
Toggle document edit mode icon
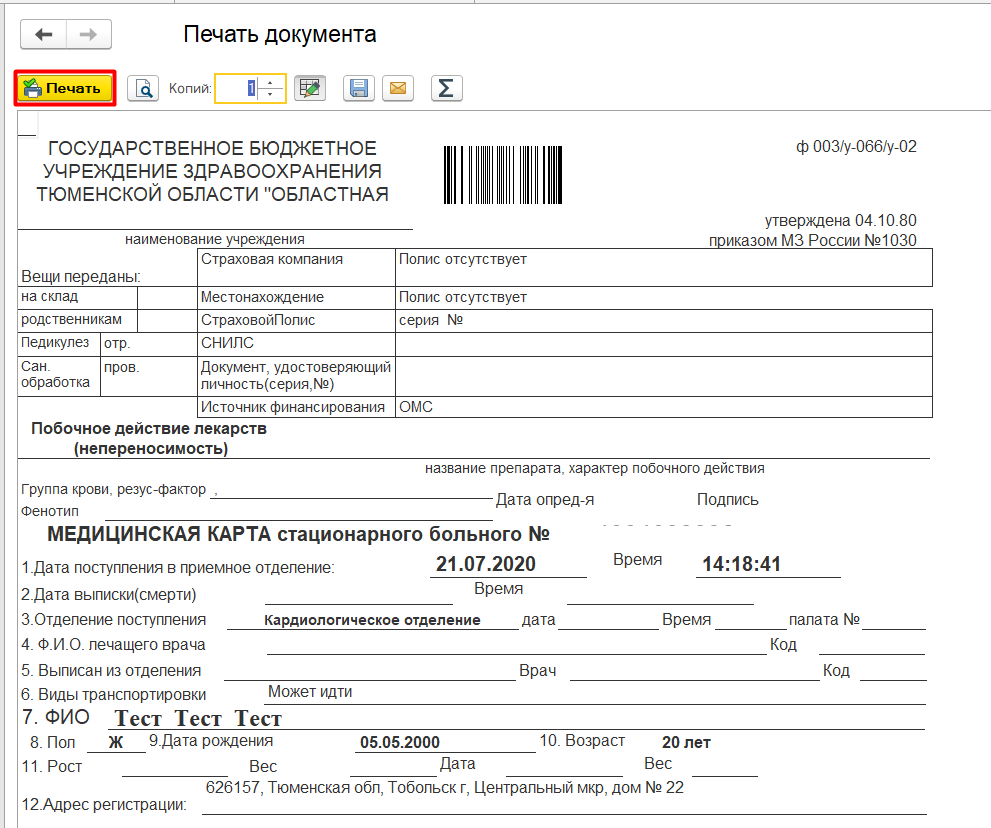tap(310, 88)
